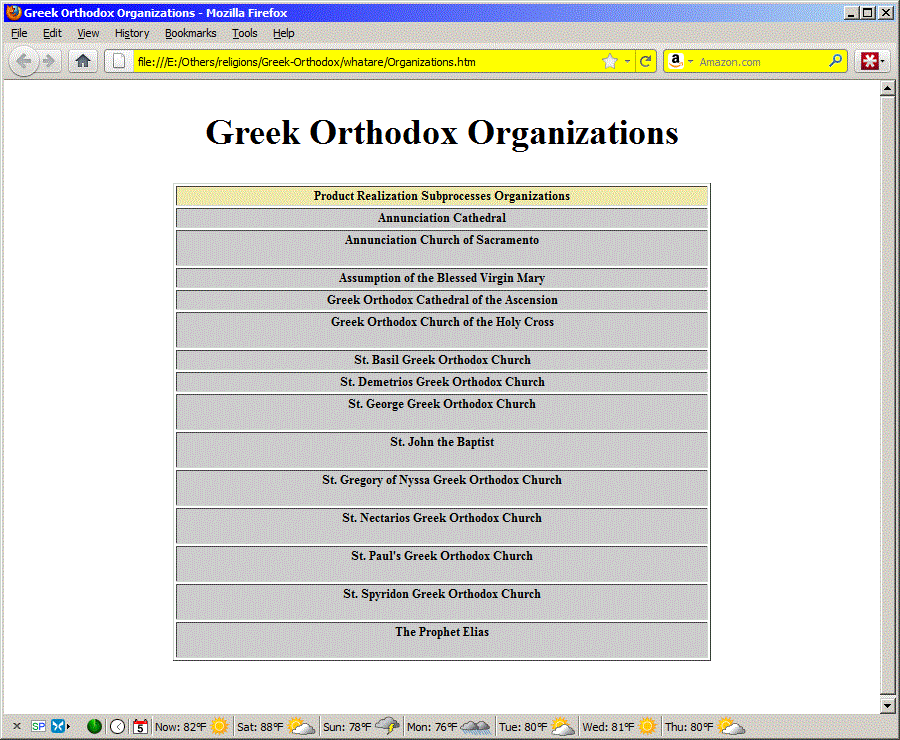Image resolution: width=900 pixels, height=740 pixels.
Task: Open Greek Orthodox Church of the Holy Cross
Action: 442,322
